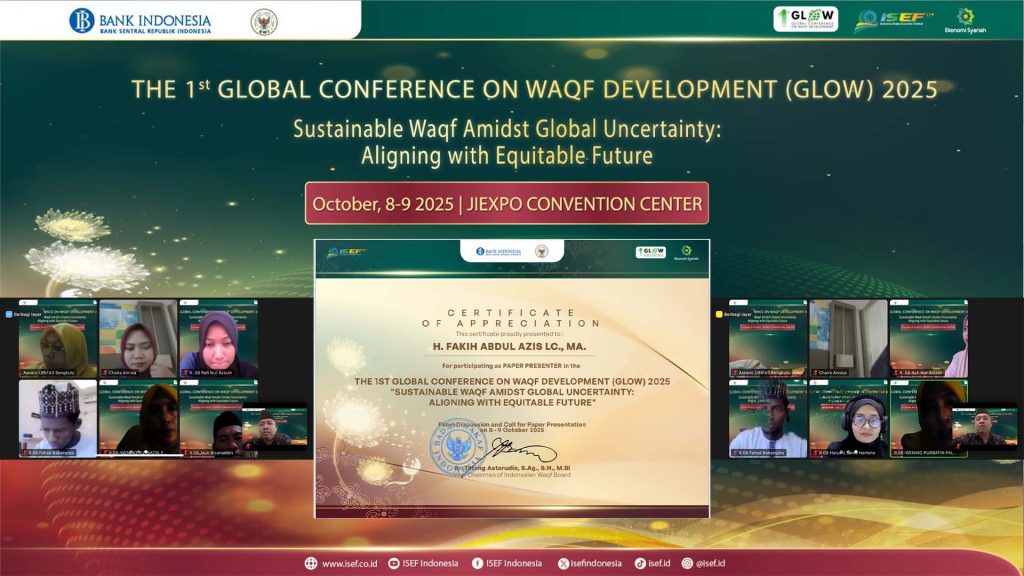Click the globe icon beside www.isef.co.id
The image size is (1024, 576).
click(x=312, y=563)
